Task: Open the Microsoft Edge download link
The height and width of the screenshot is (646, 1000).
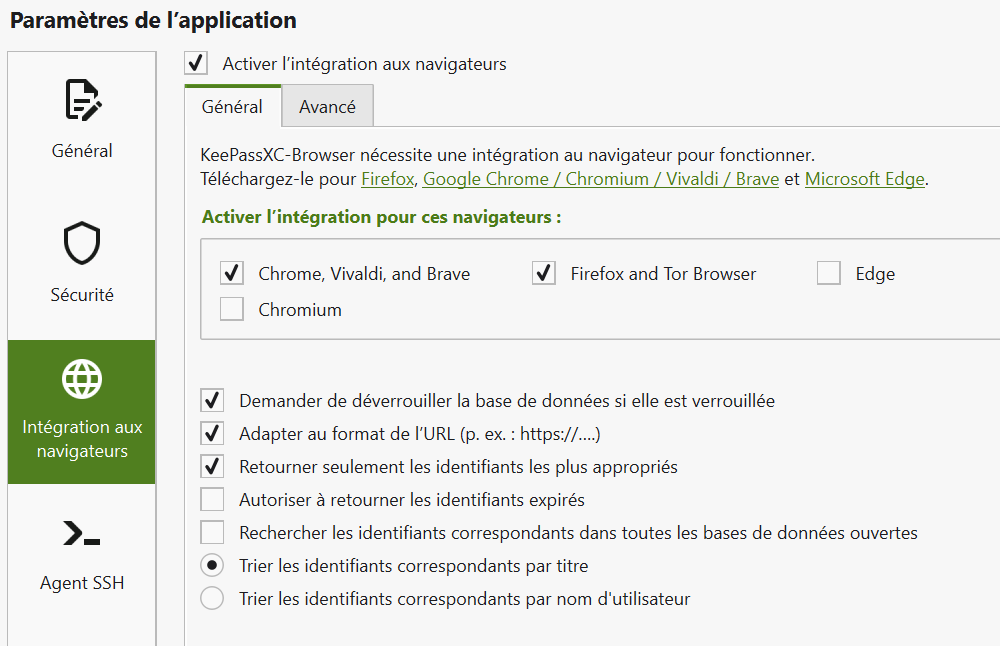Action: [865, 179]
